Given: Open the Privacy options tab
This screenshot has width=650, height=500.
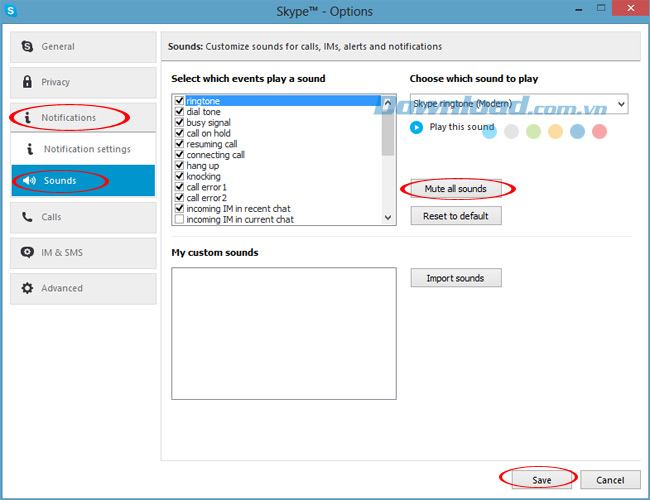Looking at the screenshot, I should [x=83, y=83].
